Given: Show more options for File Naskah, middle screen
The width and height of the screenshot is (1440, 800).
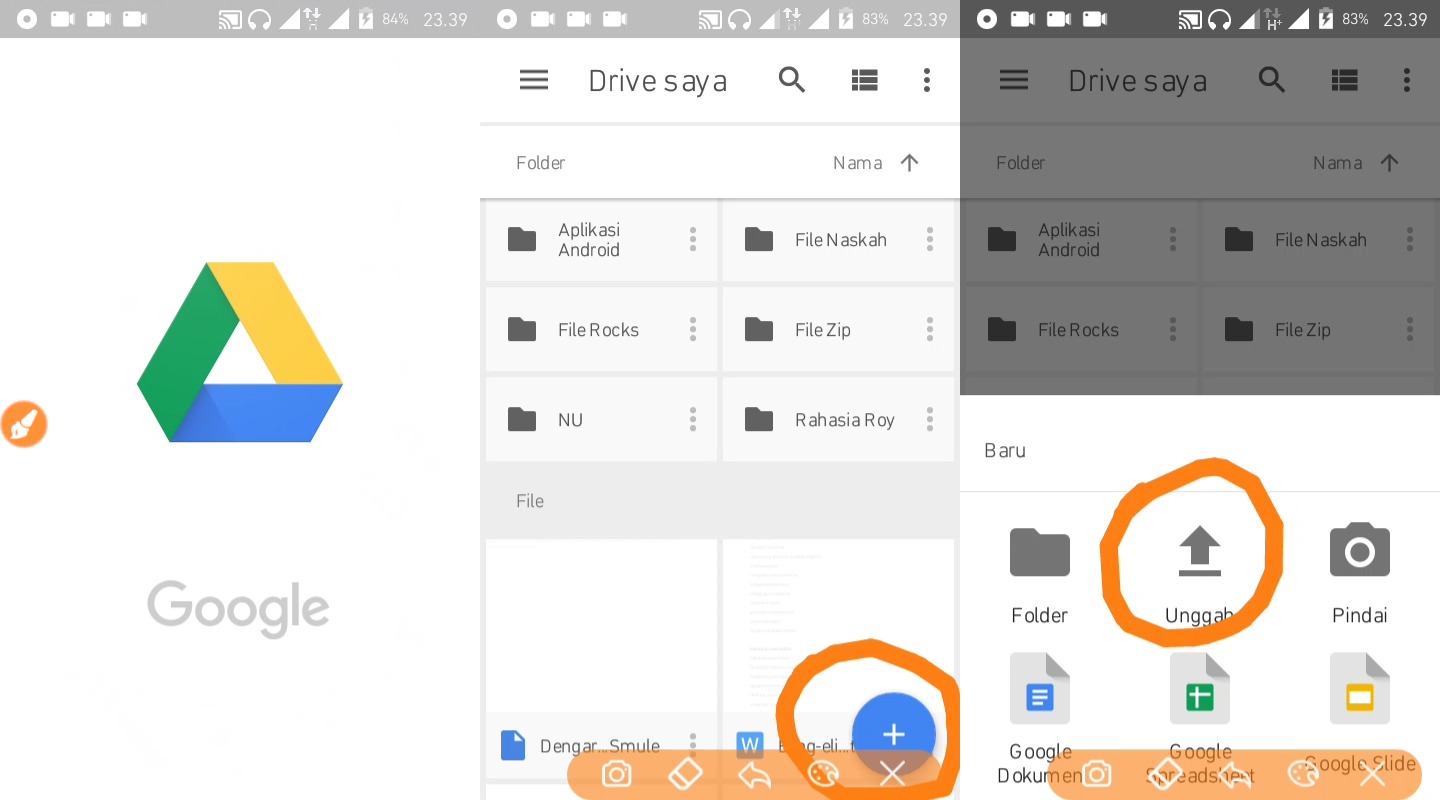Looking at the screenshot, I should pos(930,239).
